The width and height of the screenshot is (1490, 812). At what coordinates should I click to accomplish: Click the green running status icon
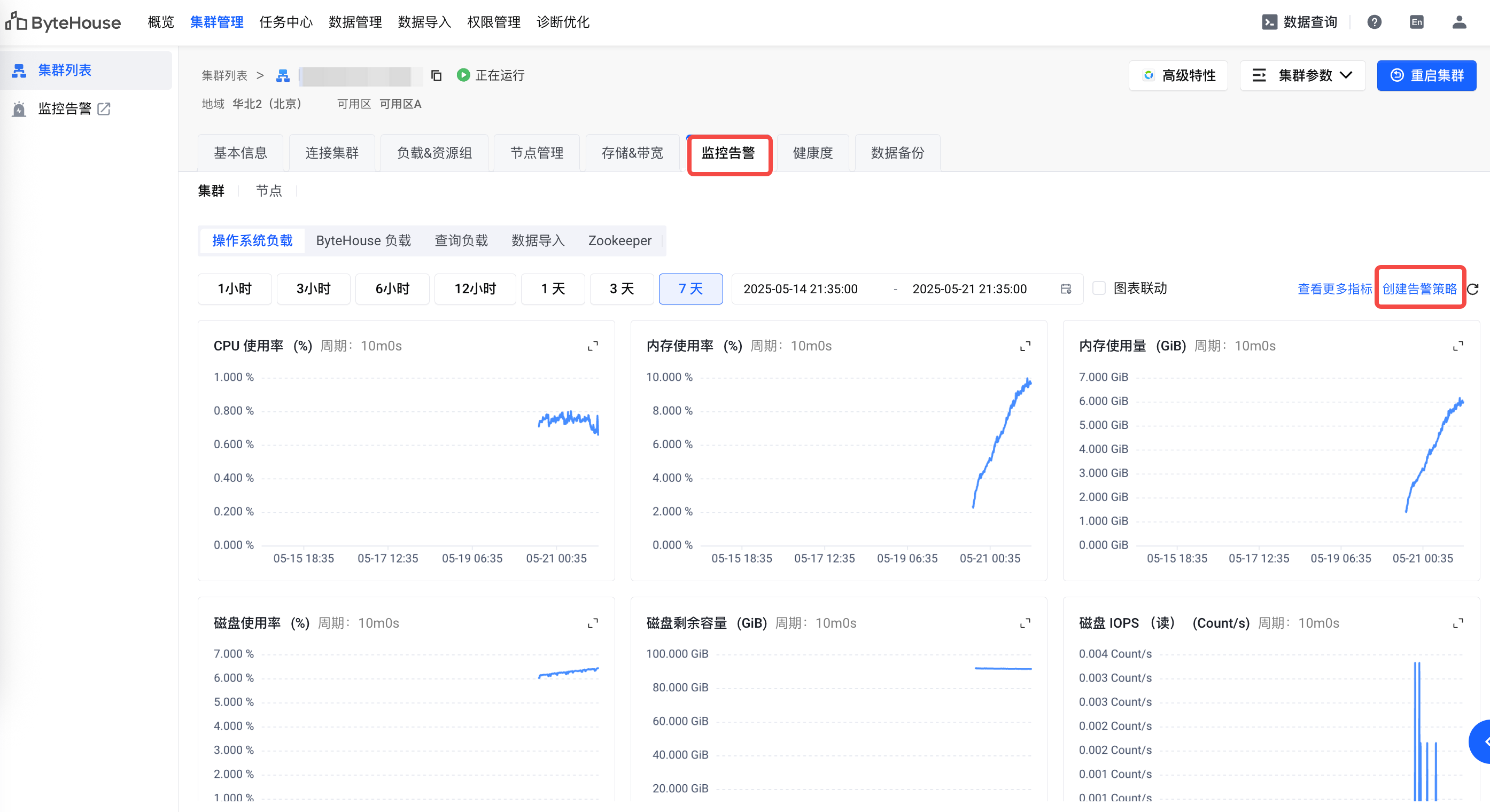pyautogui.click(x=463, y=75)
